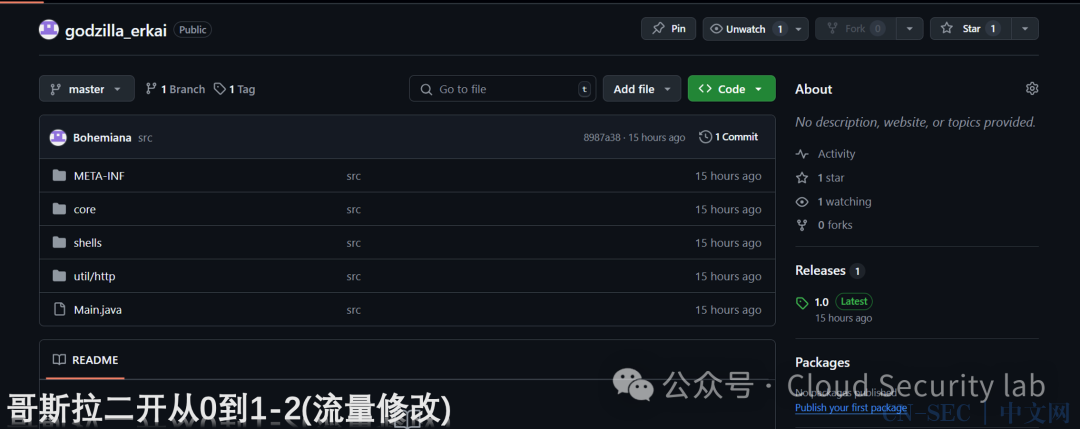Open the META-INF folder name
Image resolution: width=1080 pixels, height=429 pixels.
[x=99, y=176]
